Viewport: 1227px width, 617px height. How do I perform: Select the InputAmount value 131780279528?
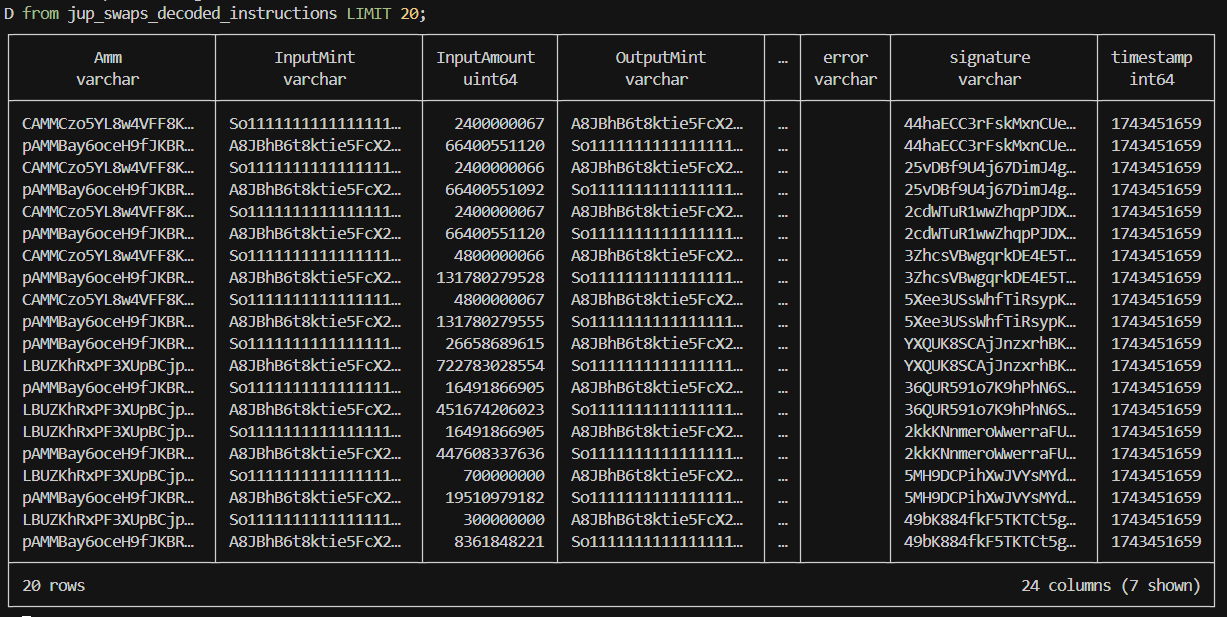coord(490,277)
